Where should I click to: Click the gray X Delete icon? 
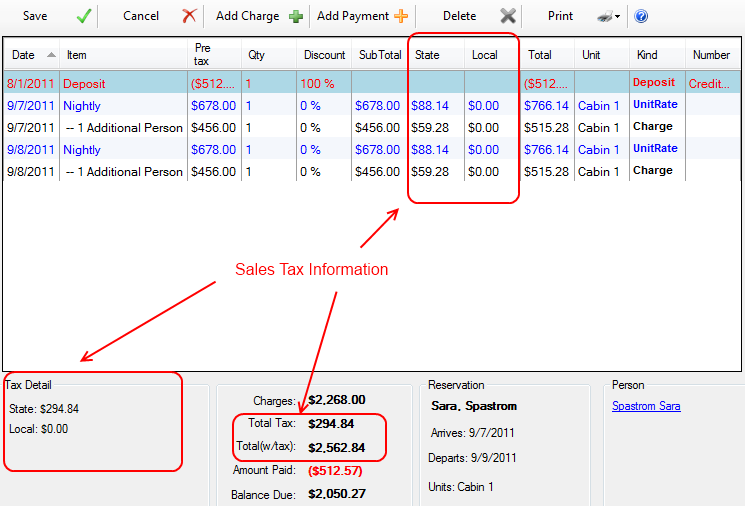pyautogui.click(x=508, y=16)
